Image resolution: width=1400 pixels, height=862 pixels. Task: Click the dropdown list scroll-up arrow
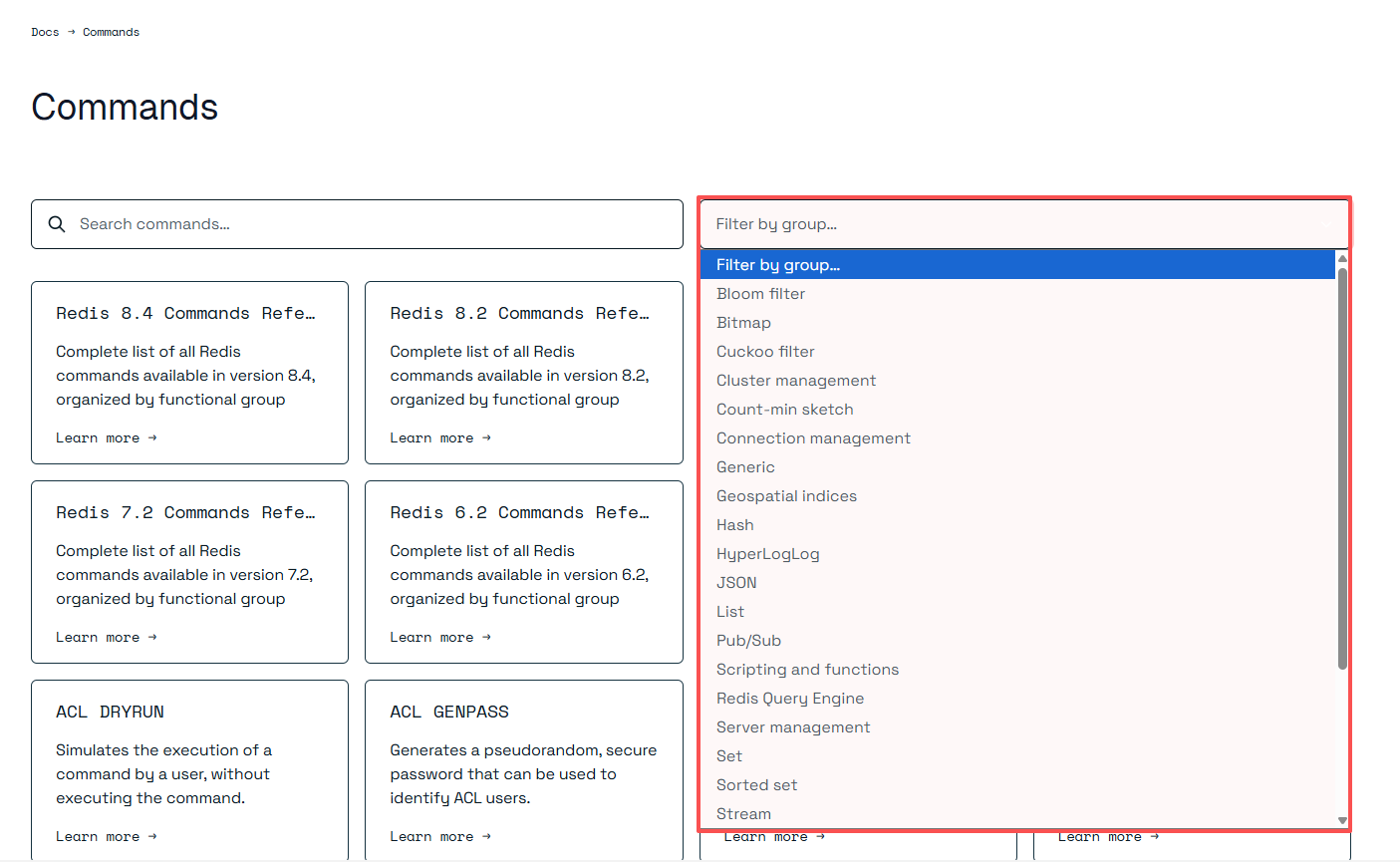[x=1342, y=259]
